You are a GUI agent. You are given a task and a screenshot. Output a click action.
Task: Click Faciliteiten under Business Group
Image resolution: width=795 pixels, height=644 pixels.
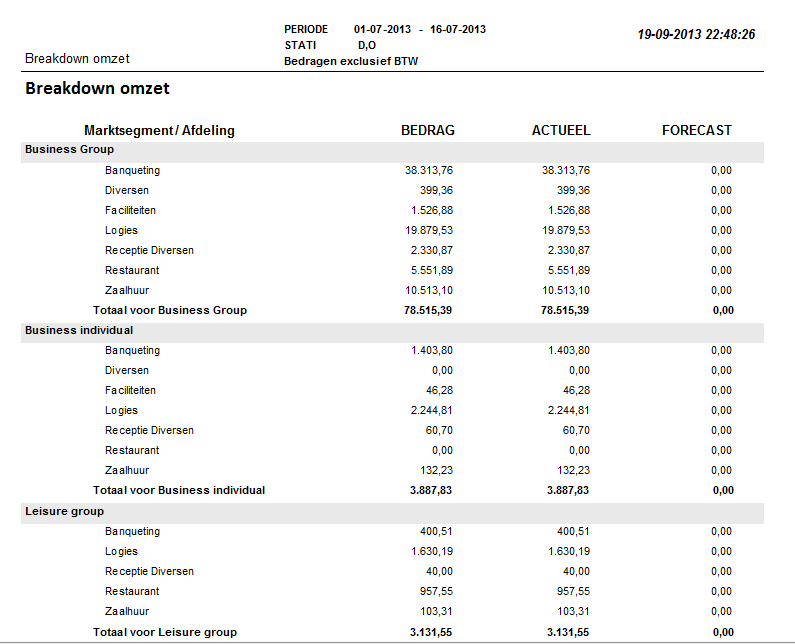click(x=130, y=210)
